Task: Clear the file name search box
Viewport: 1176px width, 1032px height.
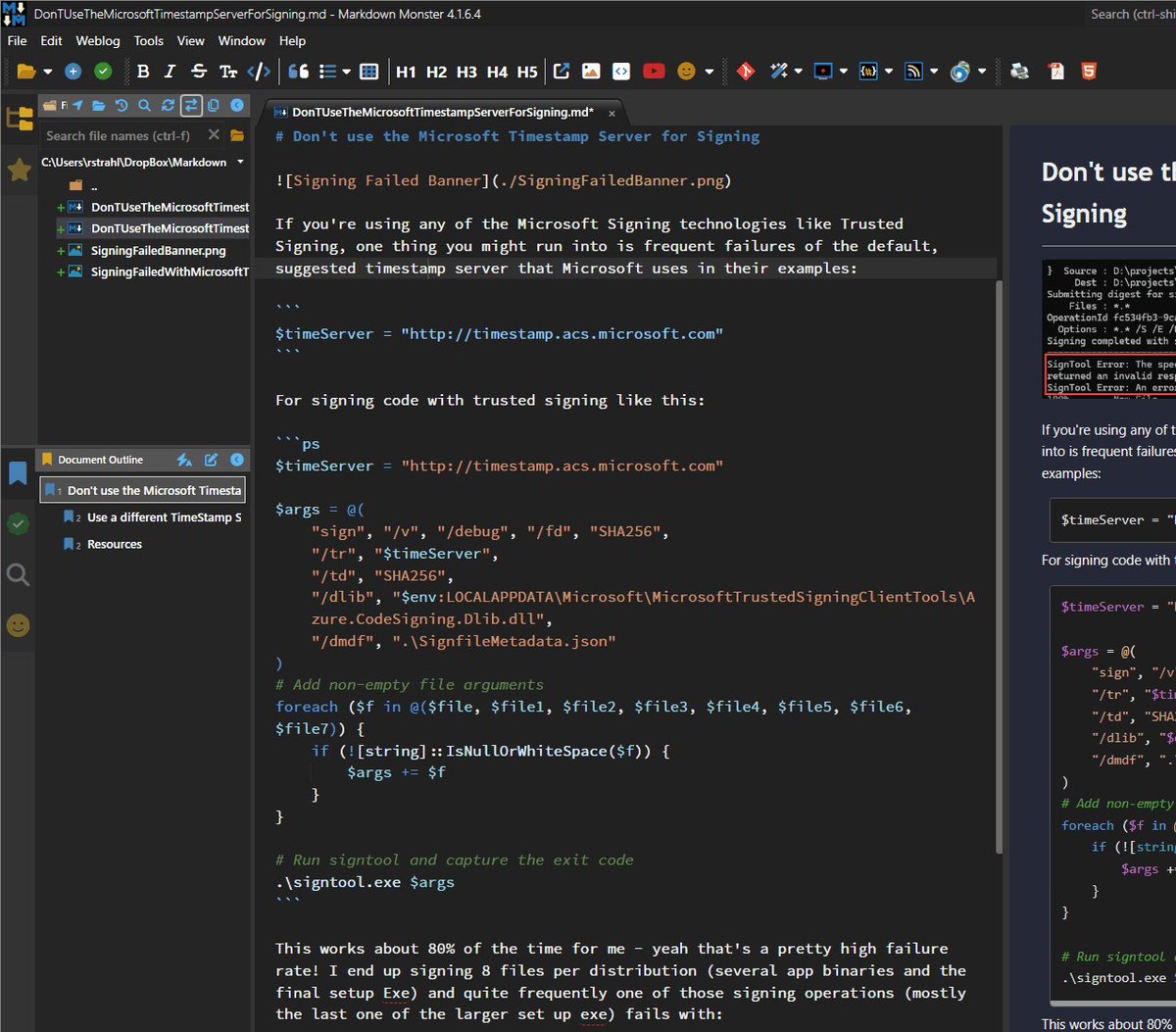Action: pos(213,135)
